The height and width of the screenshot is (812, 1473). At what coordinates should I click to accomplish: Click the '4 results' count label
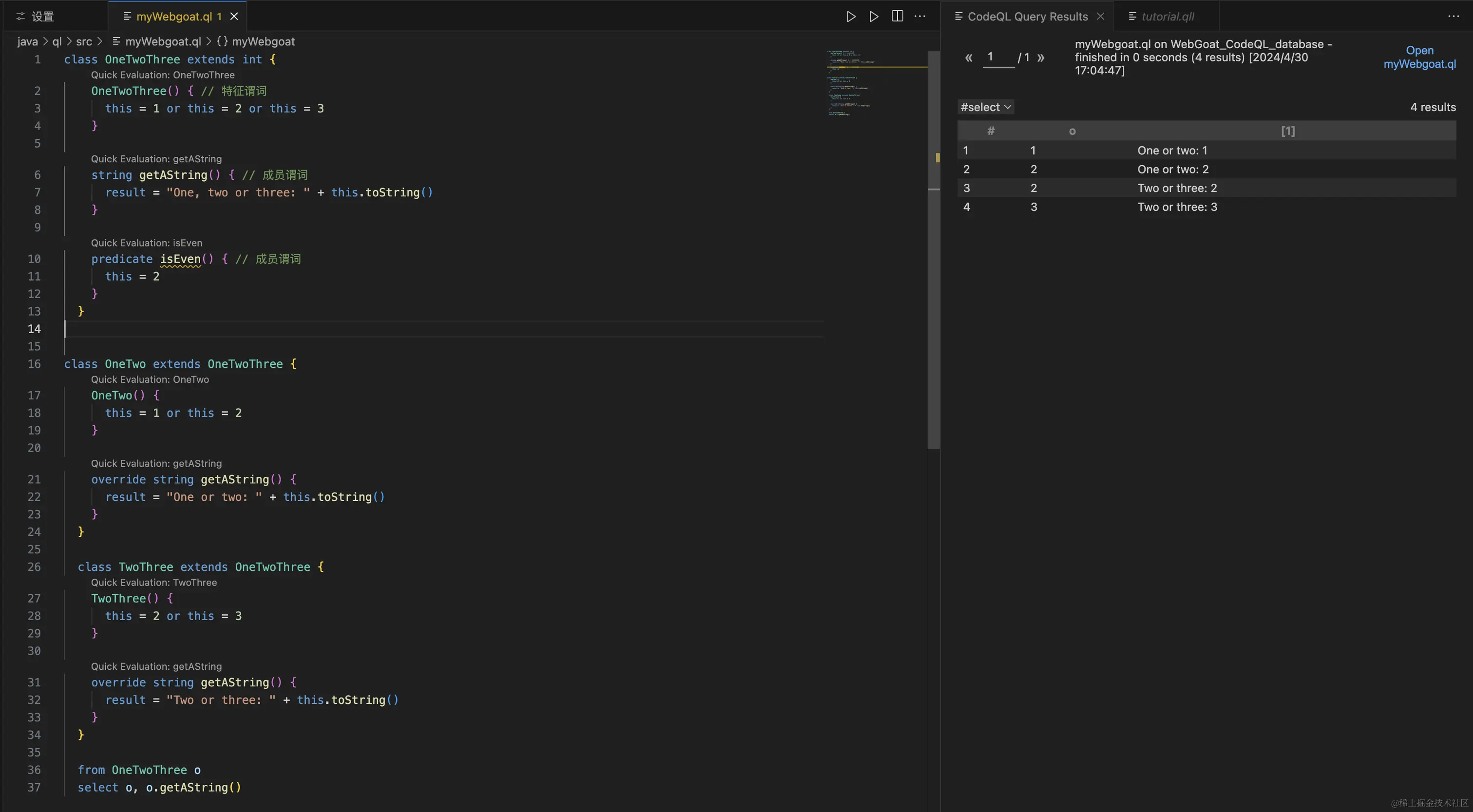point(1433,107)
